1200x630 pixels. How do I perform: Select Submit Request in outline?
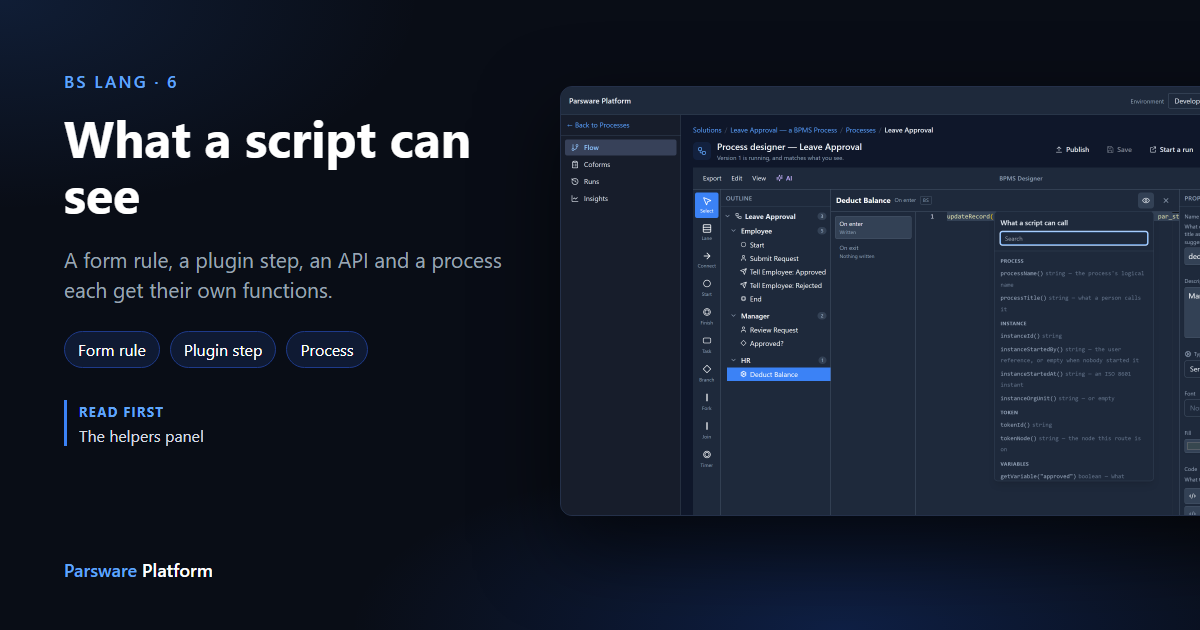778,258
